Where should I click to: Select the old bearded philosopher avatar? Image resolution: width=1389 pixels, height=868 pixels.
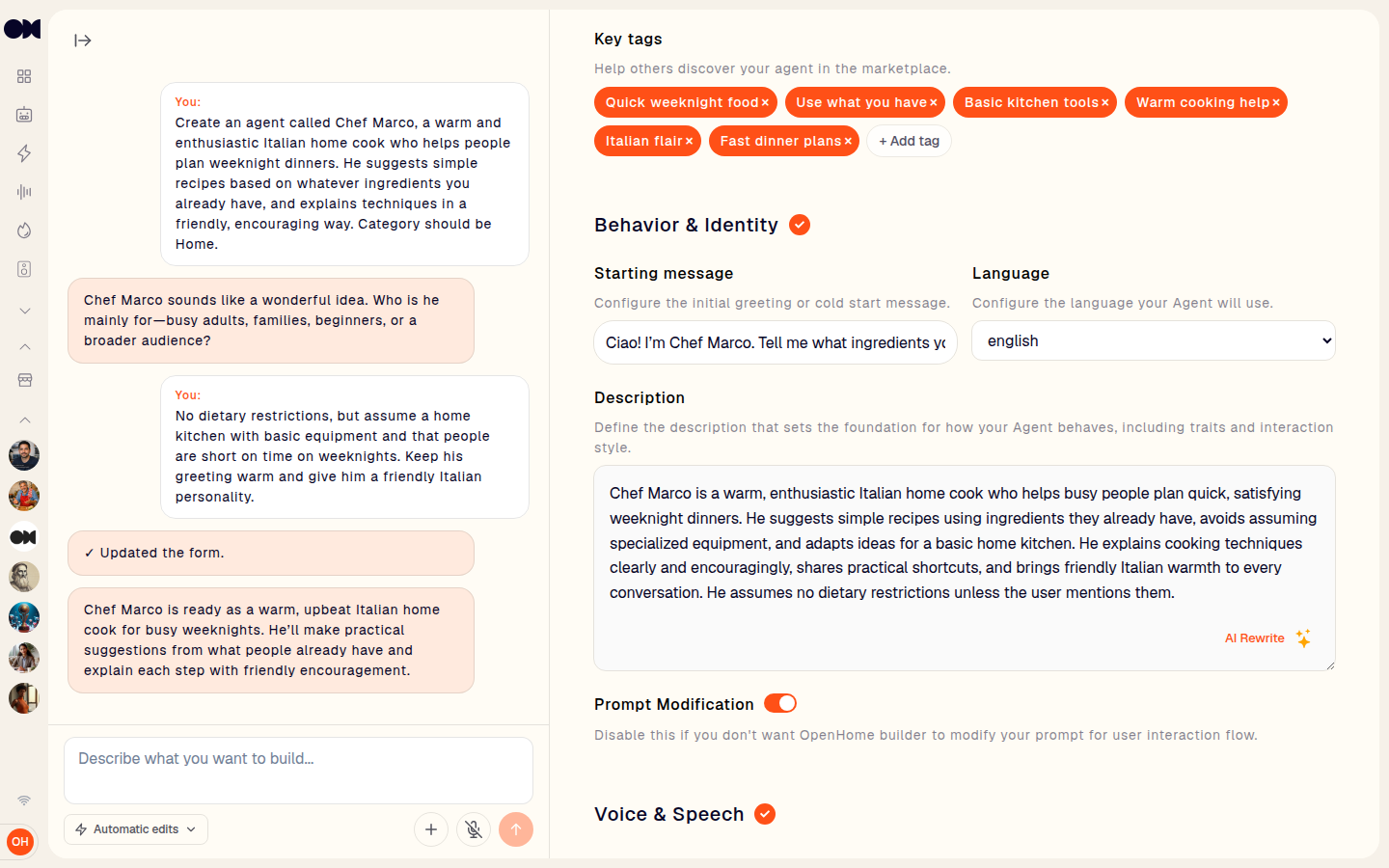[x=24, y=577]
